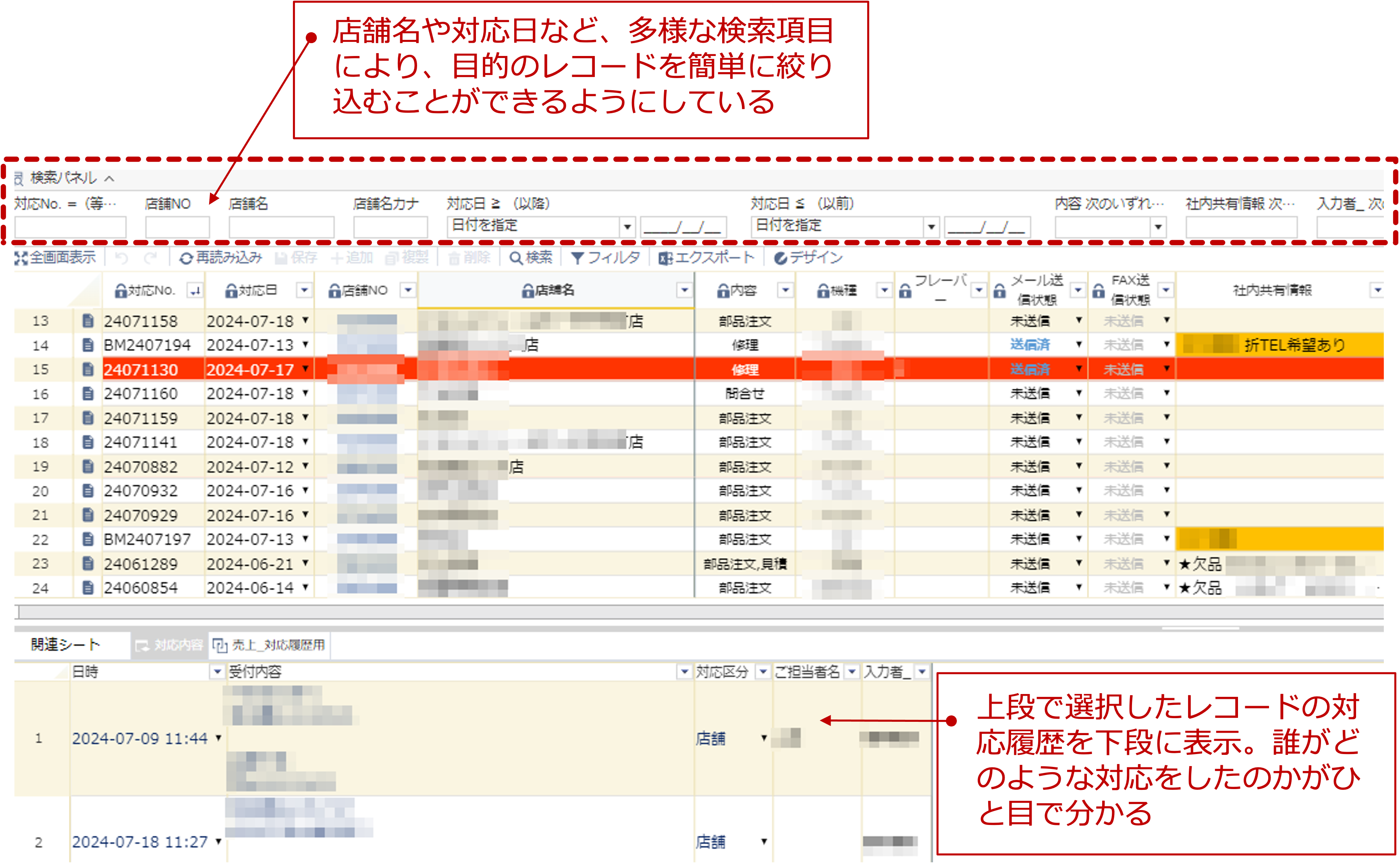Open record document icon for row 15
The width and height of the screenshot is (1400, 864).
point(87,370)
